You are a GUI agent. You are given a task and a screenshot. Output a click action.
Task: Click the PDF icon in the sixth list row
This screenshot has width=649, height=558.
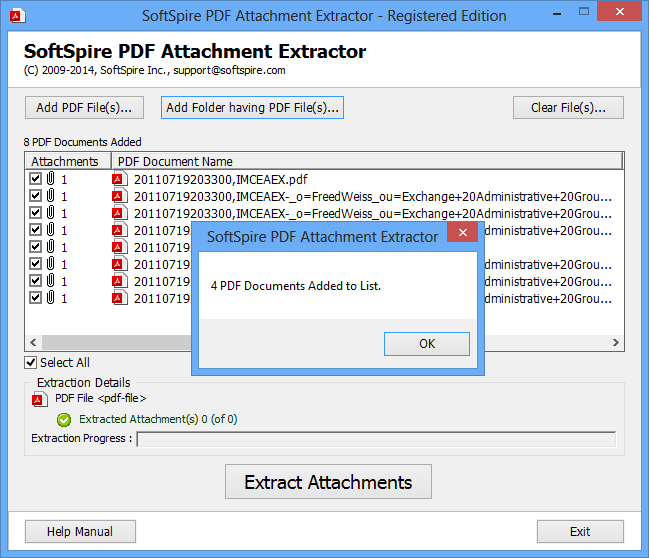pos(119,264)
